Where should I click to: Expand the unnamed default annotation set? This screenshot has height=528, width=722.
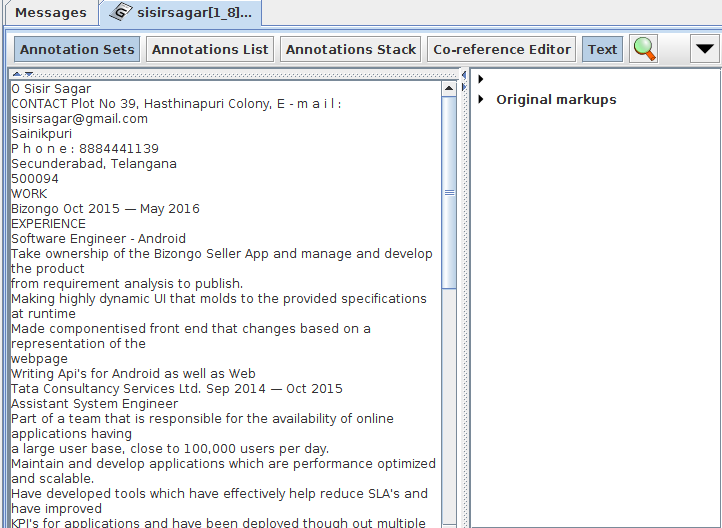point(481,79)
